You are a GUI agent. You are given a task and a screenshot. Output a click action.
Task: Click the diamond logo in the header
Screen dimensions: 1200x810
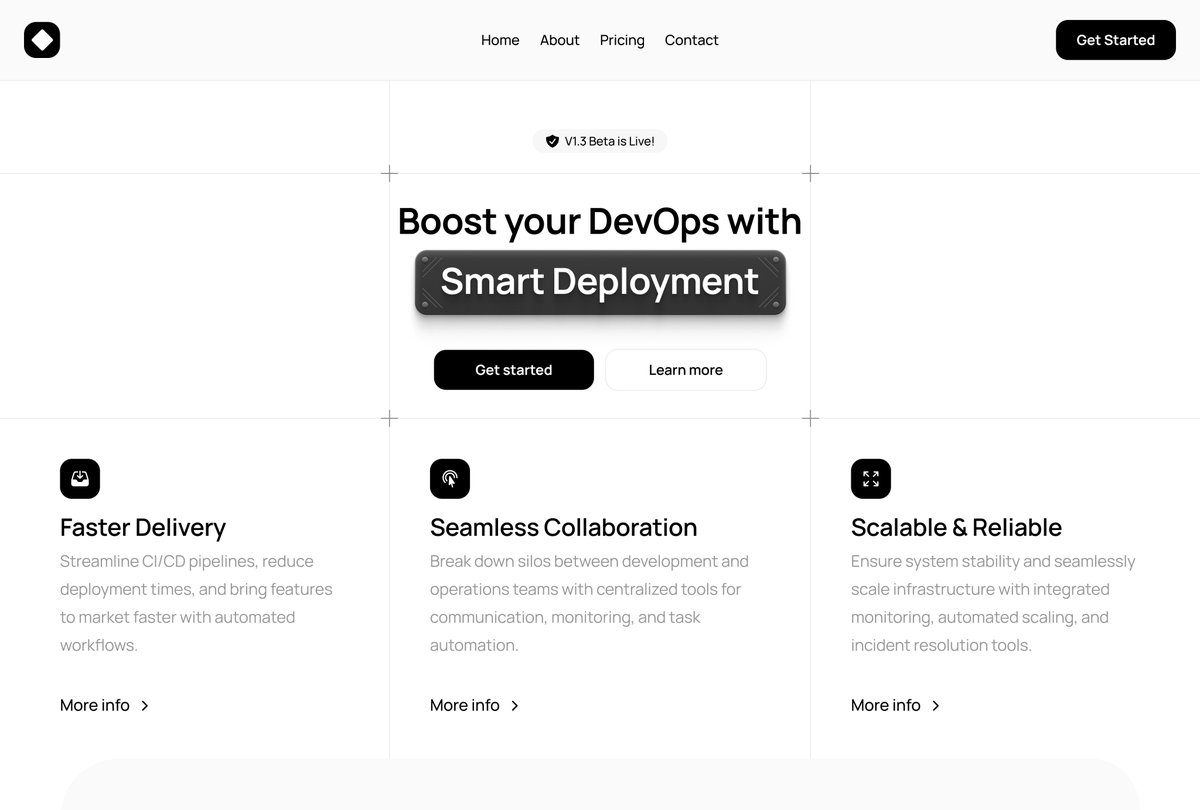(x=42, y=40)
